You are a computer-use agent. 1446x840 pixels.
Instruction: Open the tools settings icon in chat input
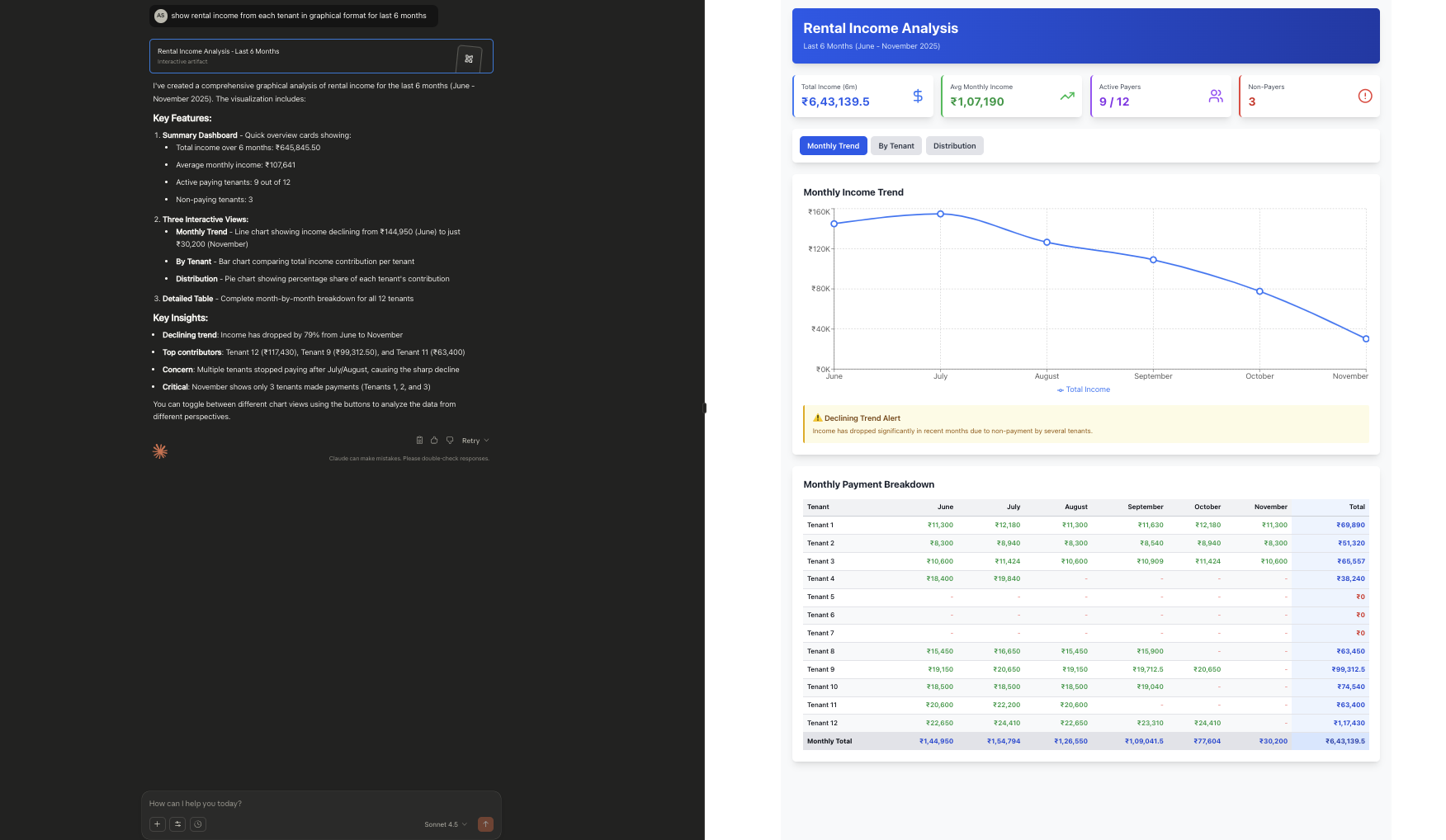tap(177, 823)
